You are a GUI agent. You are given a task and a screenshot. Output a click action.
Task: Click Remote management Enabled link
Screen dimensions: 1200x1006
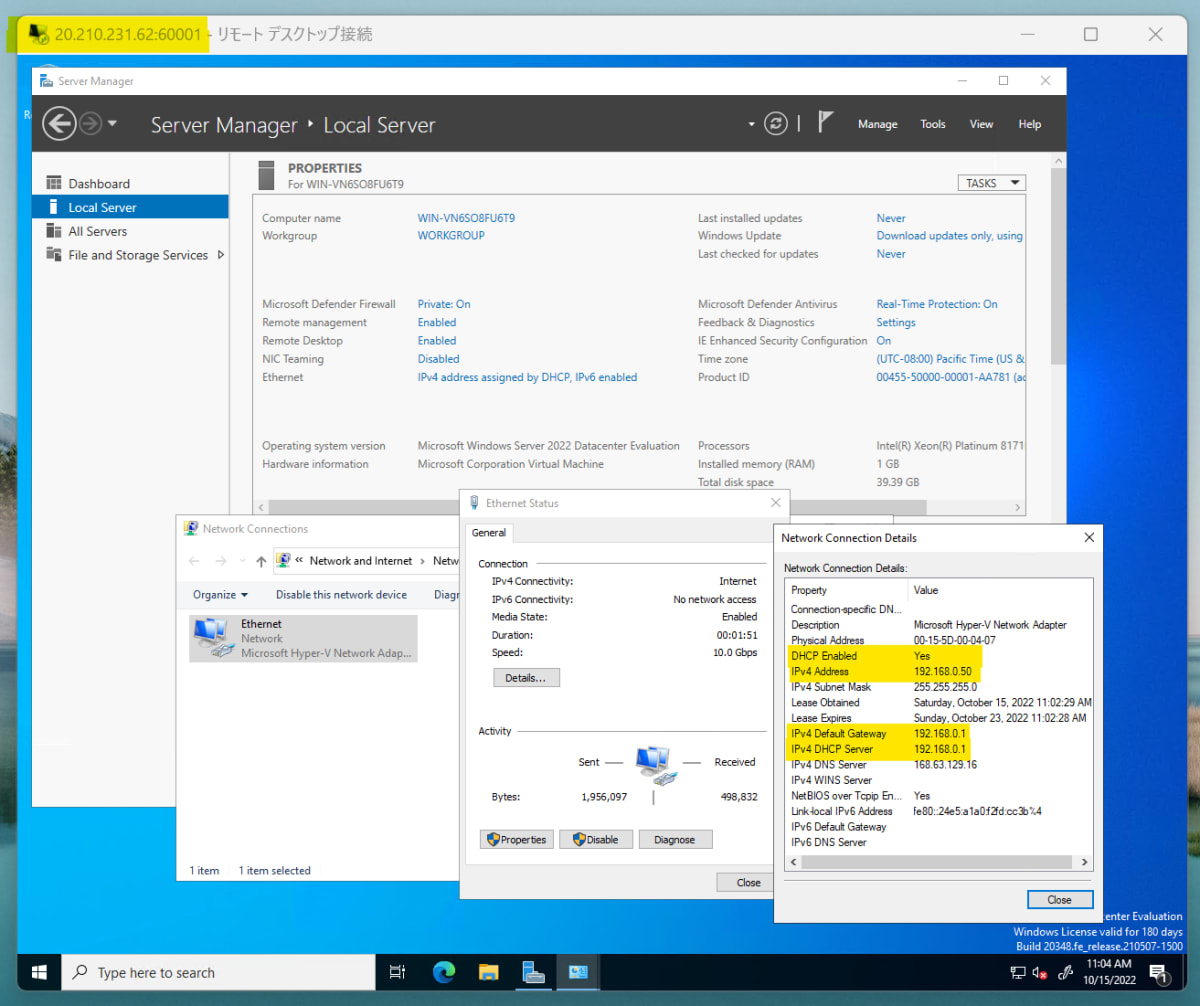click(437, 322)
